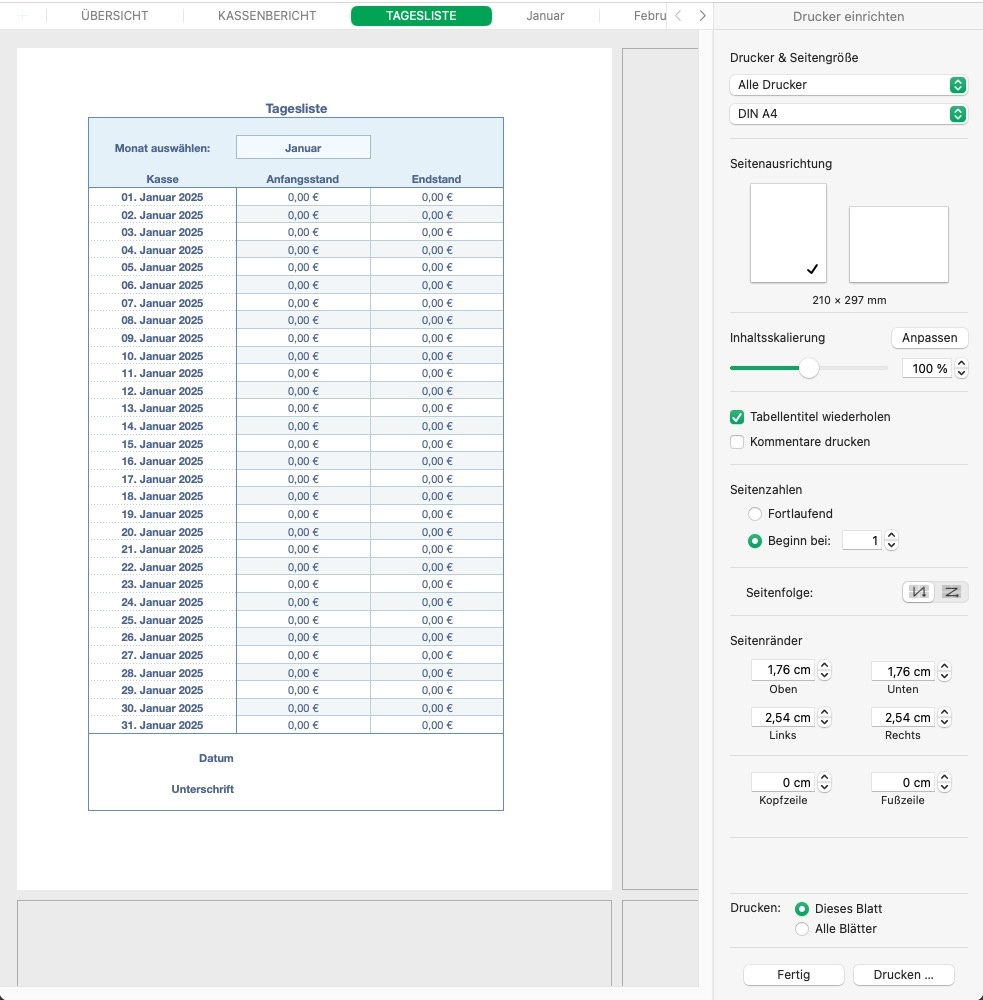Increase the page number with the stepper
Screen dimensions: 983x1000
pos(890,535)
